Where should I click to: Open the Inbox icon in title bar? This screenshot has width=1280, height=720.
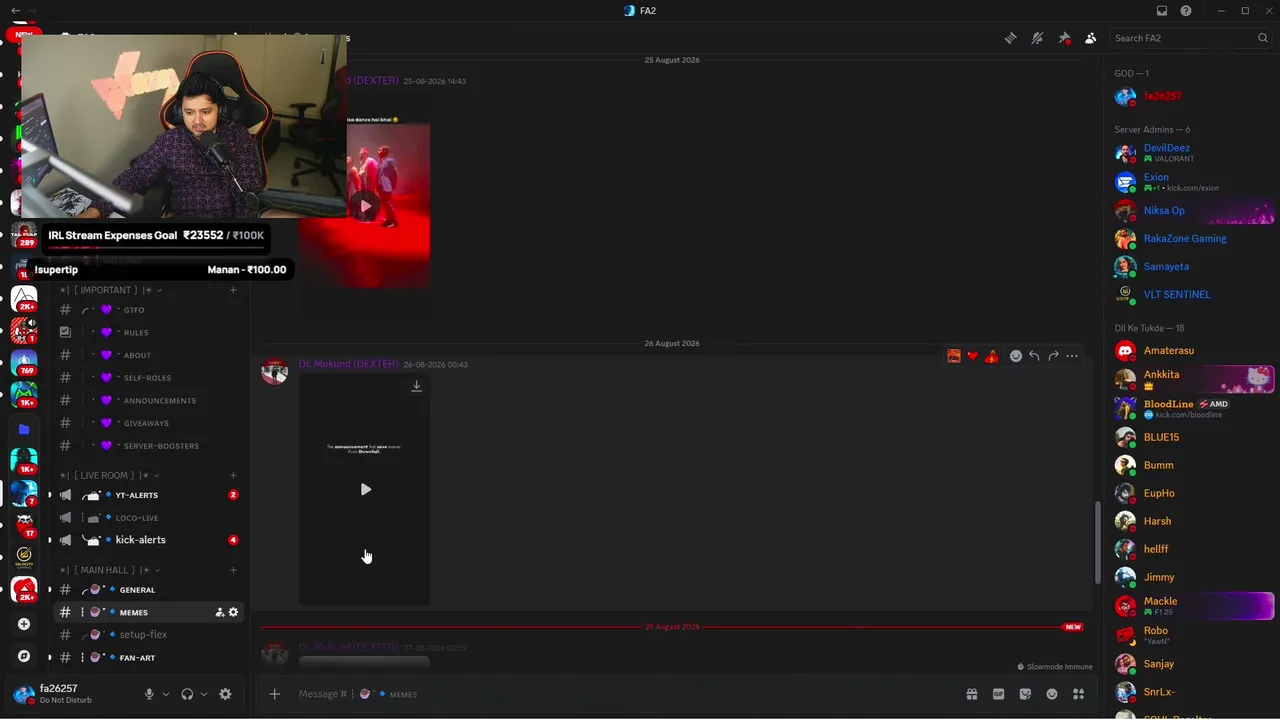click(x=1162, y=11)
